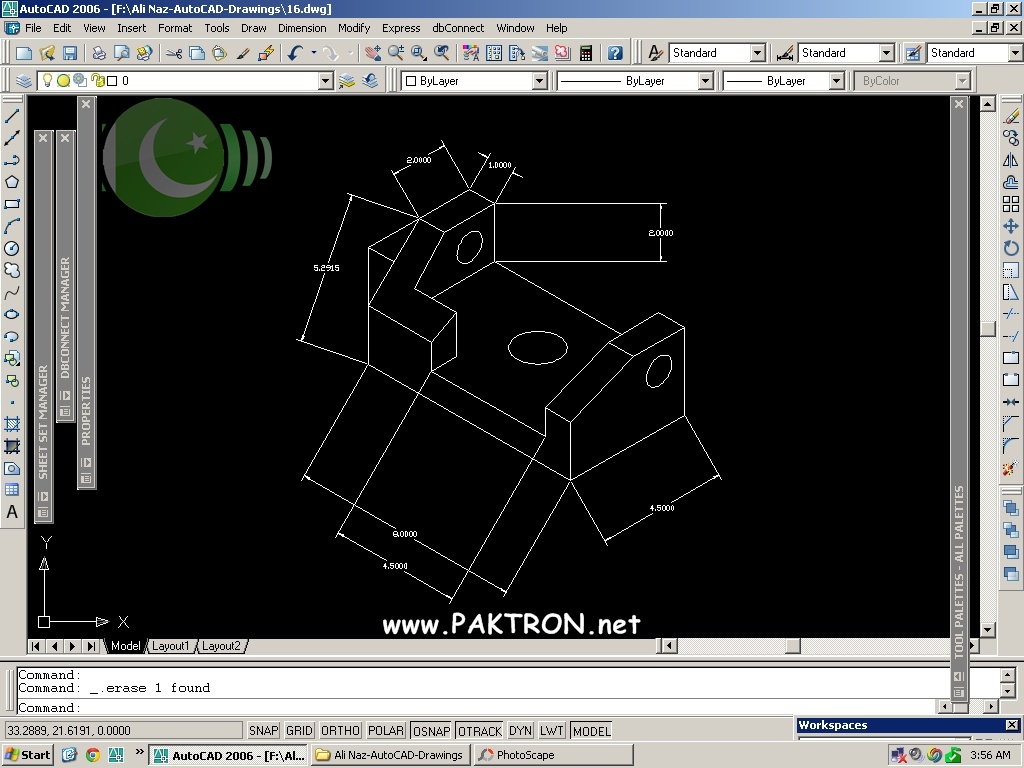The image size is (1024, 768).
Task: Select the Polygon draw tool
Action: [12, 182]
